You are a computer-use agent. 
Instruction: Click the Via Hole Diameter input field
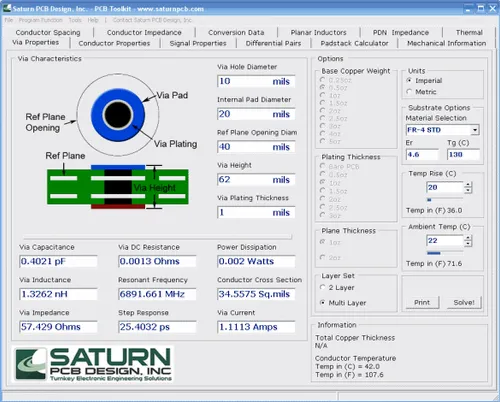point(256,81)
